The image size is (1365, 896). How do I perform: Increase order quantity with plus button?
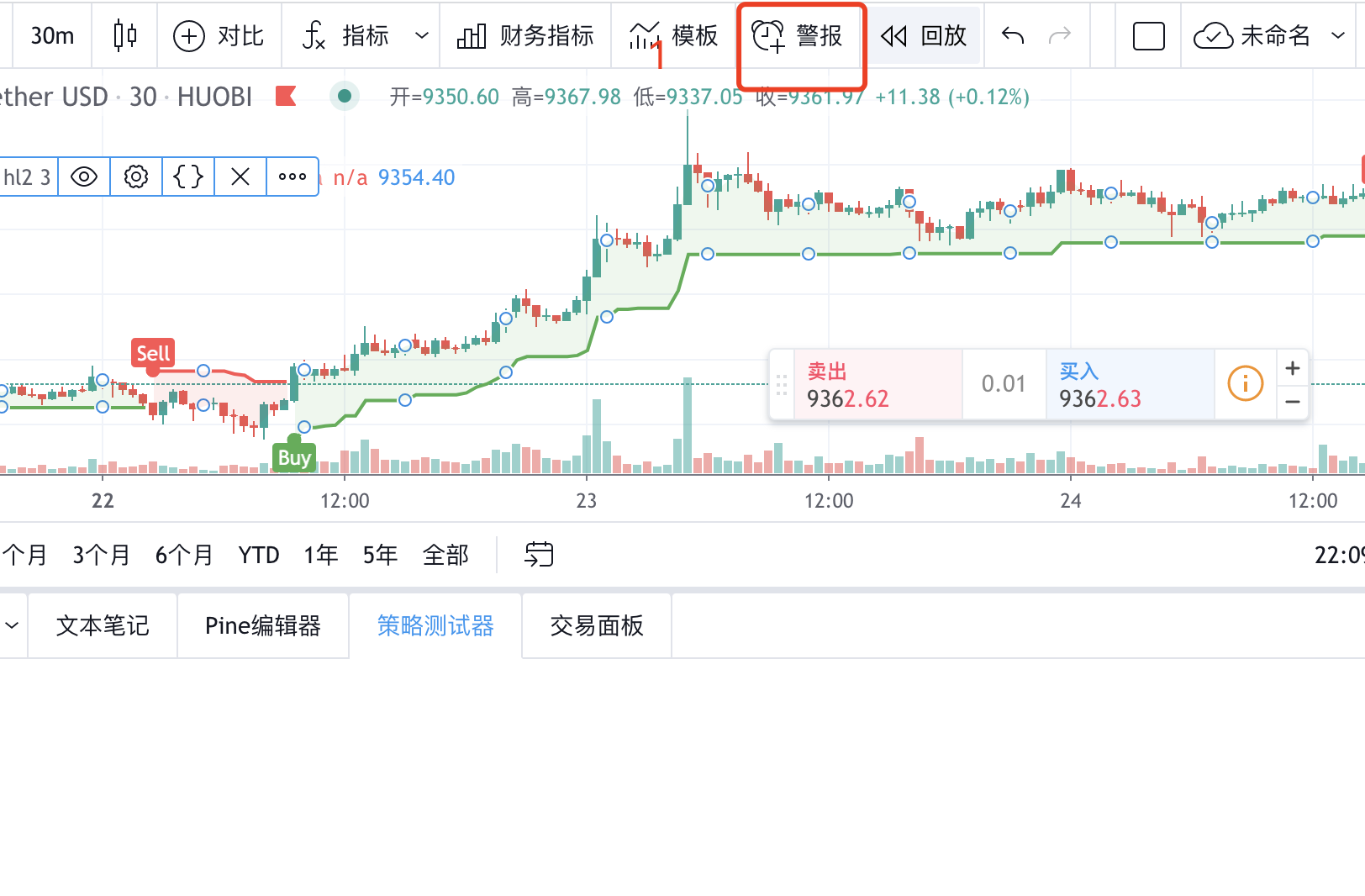point(1293,368)
